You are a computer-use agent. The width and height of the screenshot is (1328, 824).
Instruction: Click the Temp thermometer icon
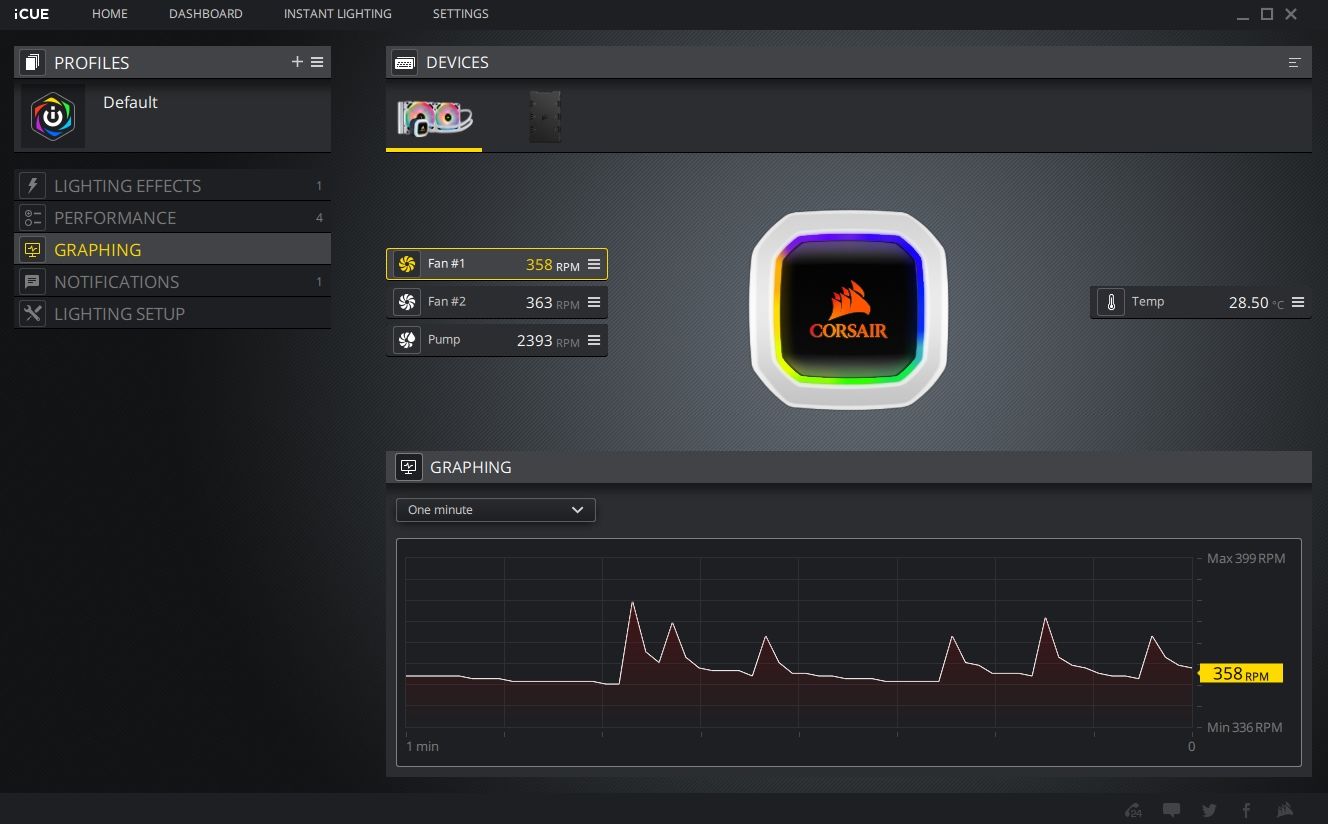click(1111, 302)
